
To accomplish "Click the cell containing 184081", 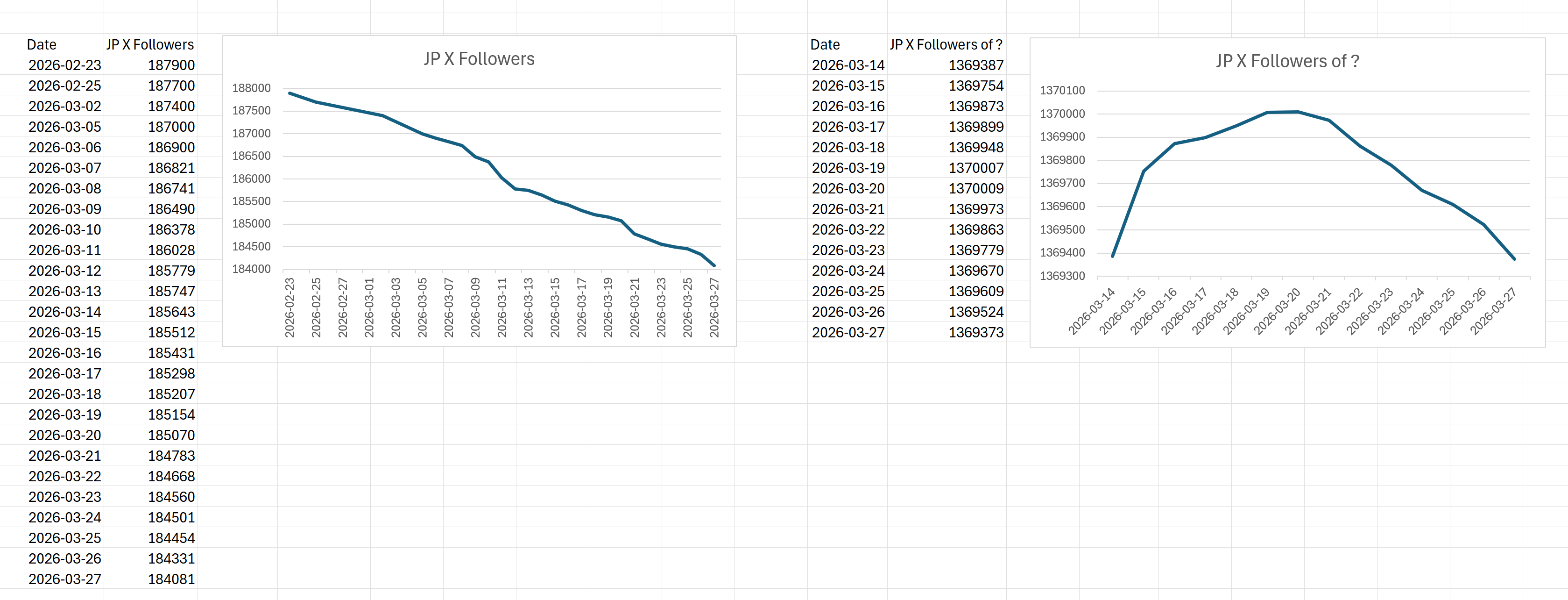I will pyautogui.click(x=171, y=579).
